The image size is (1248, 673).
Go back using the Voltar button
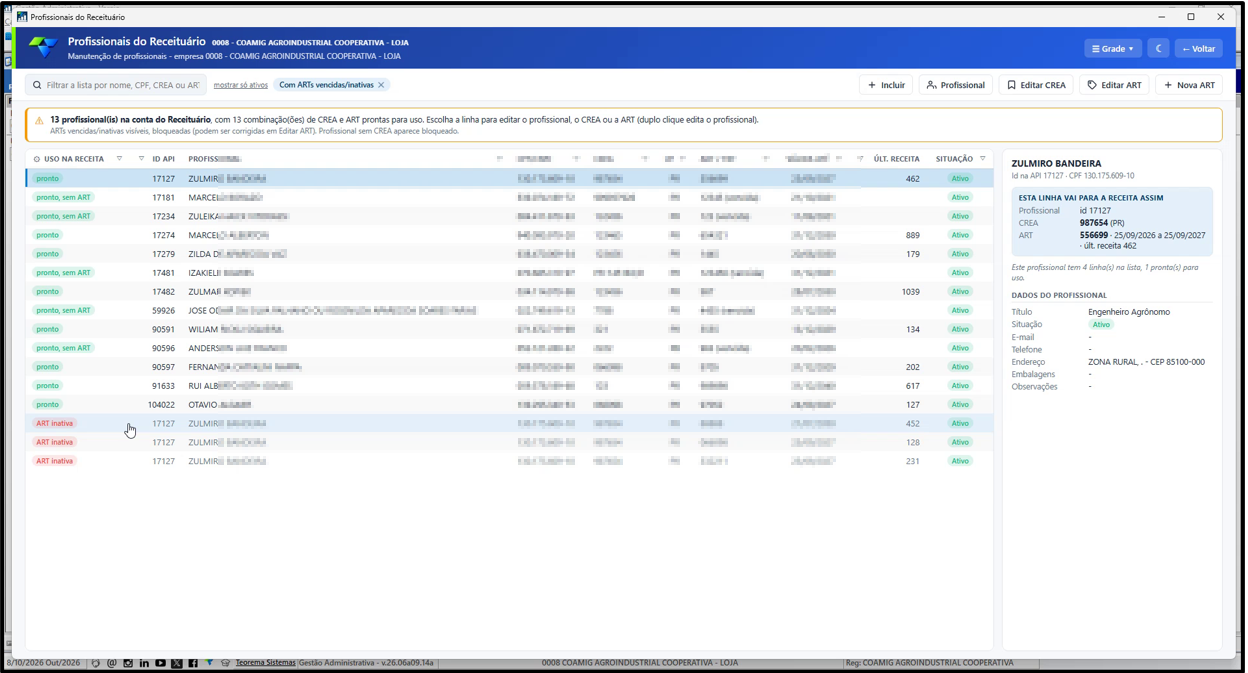pyautogui.click(x=1198, y=48)
